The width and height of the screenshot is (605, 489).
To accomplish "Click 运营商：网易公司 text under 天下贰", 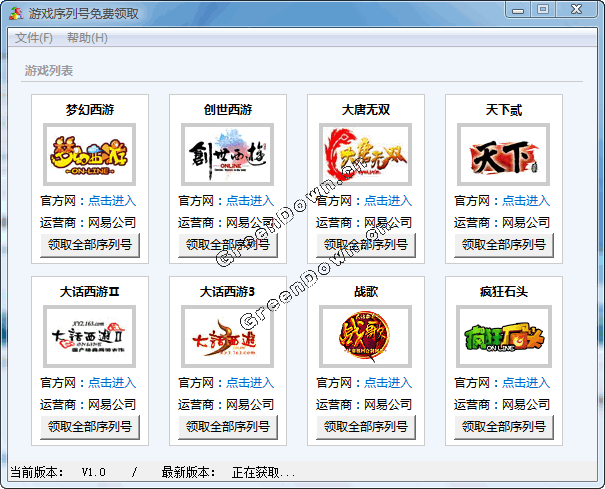I will (502, 223).
